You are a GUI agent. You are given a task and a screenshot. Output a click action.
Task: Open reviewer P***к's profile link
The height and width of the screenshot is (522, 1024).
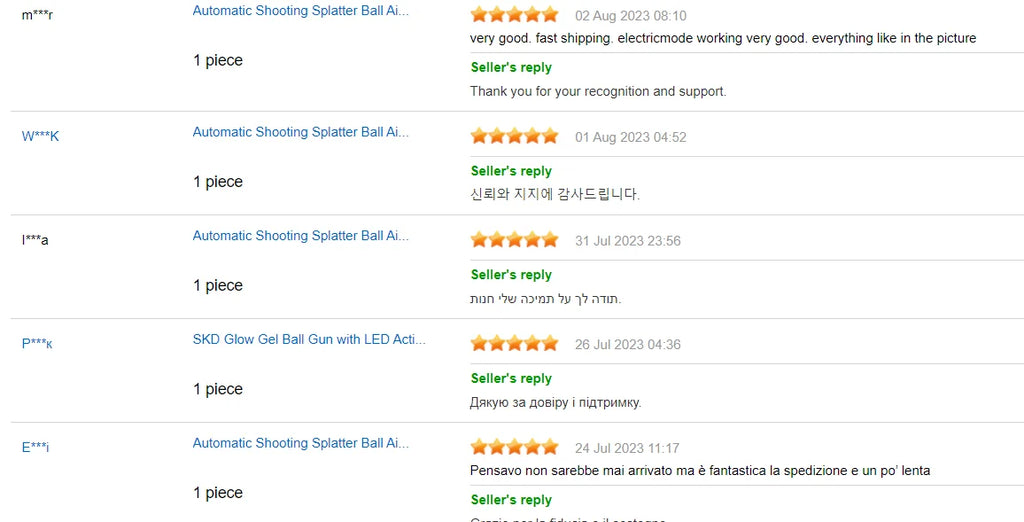pyautogui.click(x=38, y=344)
